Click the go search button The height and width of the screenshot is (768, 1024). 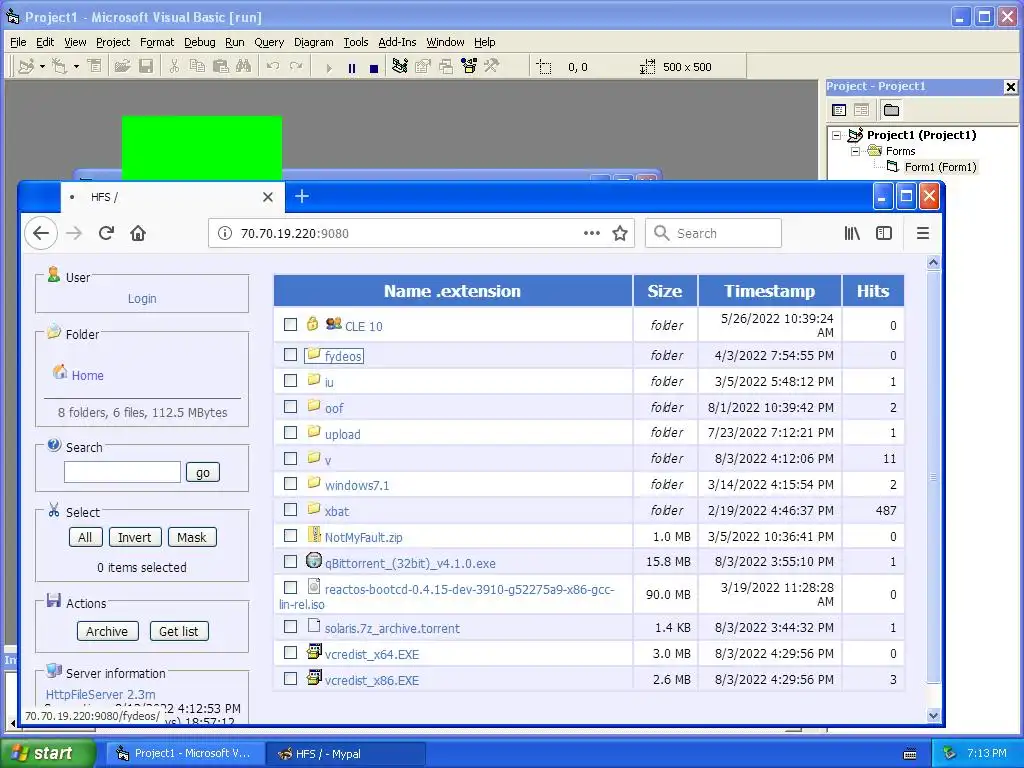coord(203,472)
